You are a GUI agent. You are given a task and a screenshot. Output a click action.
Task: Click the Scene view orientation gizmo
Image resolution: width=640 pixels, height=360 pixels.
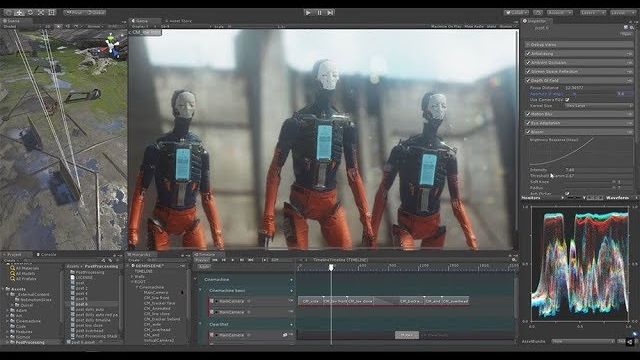pyautogui.click(x=111, y=46)
